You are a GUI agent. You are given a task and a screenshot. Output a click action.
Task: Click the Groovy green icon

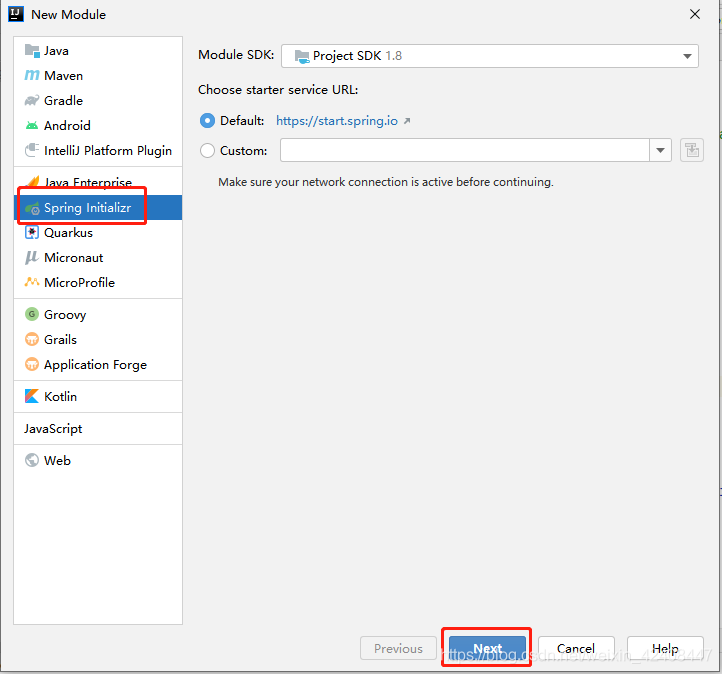[32, 315]
